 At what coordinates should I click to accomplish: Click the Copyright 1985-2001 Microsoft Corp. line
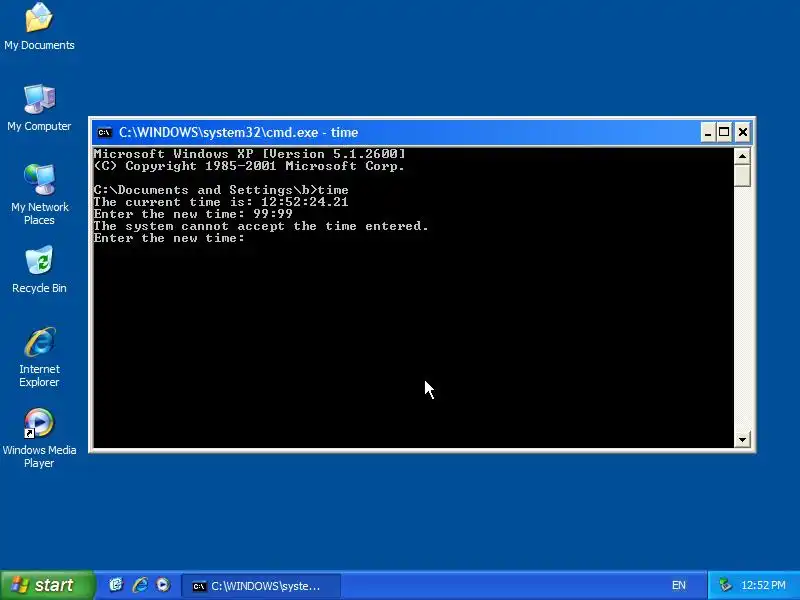point(249,166)
